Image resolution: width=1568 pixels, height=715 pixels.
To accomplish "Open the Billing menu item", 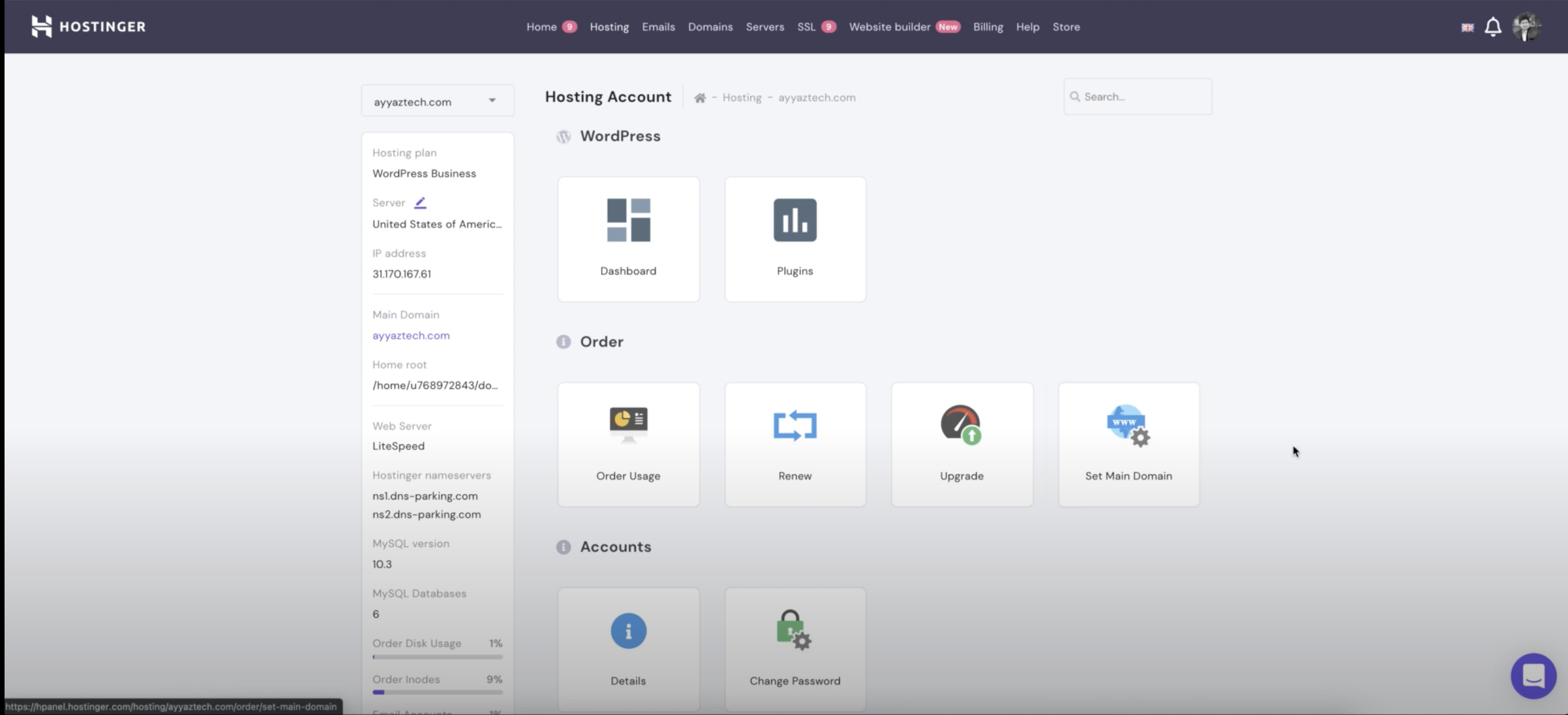I will click(x=987, y=27).
